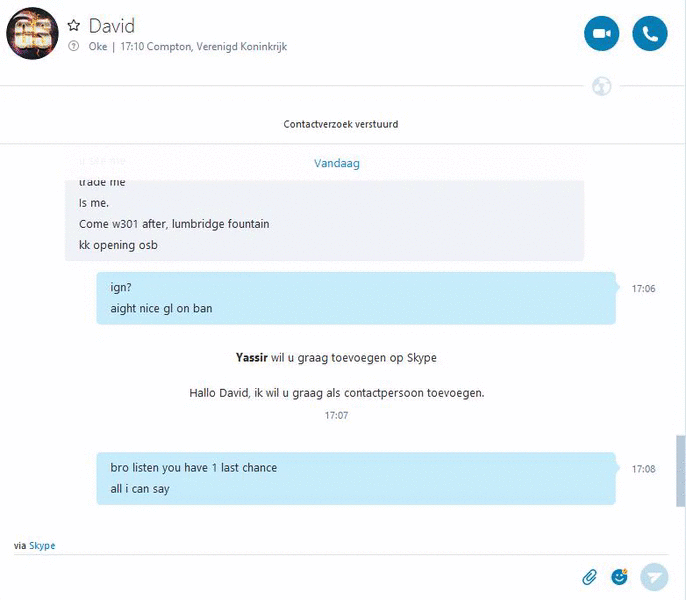This screenshot has width=686, height=600.
Task: Select the 'aight nice gl on ban' message
Action: coord(161,309)
